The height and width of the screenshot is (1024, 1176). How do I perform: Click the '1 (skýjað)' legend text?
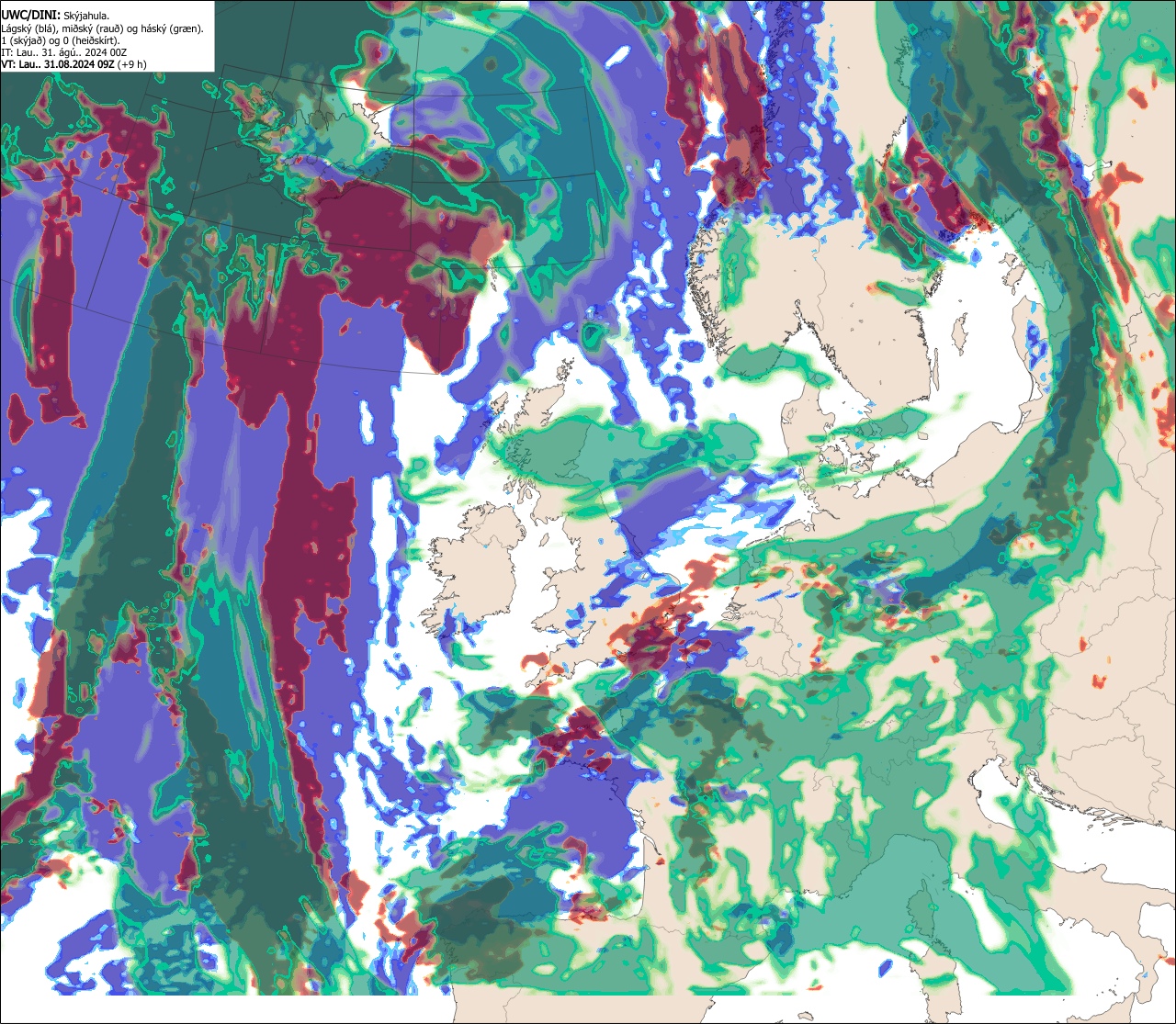click(23, 41)
